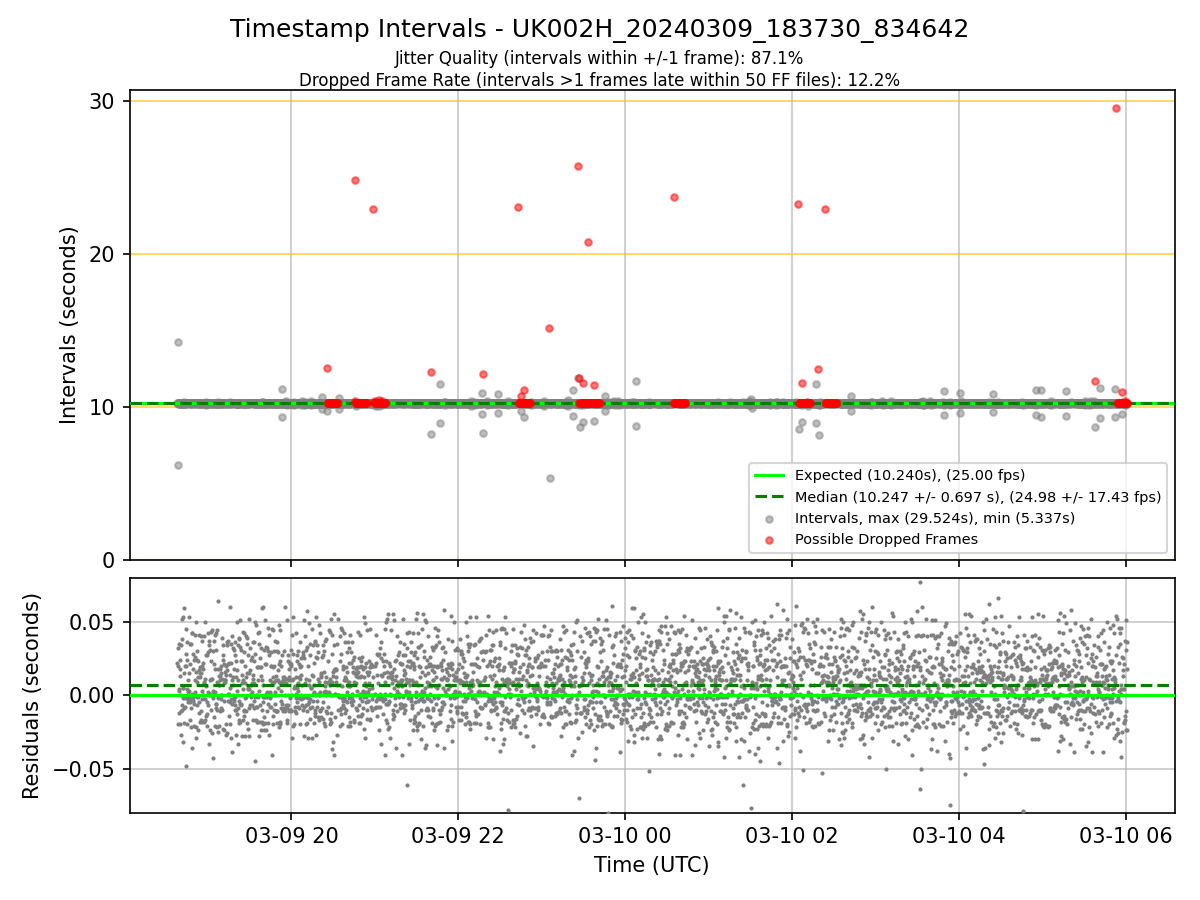Click the red point just above 20-second gridline
Screen dimensions: 1200x900
(588, 242)
